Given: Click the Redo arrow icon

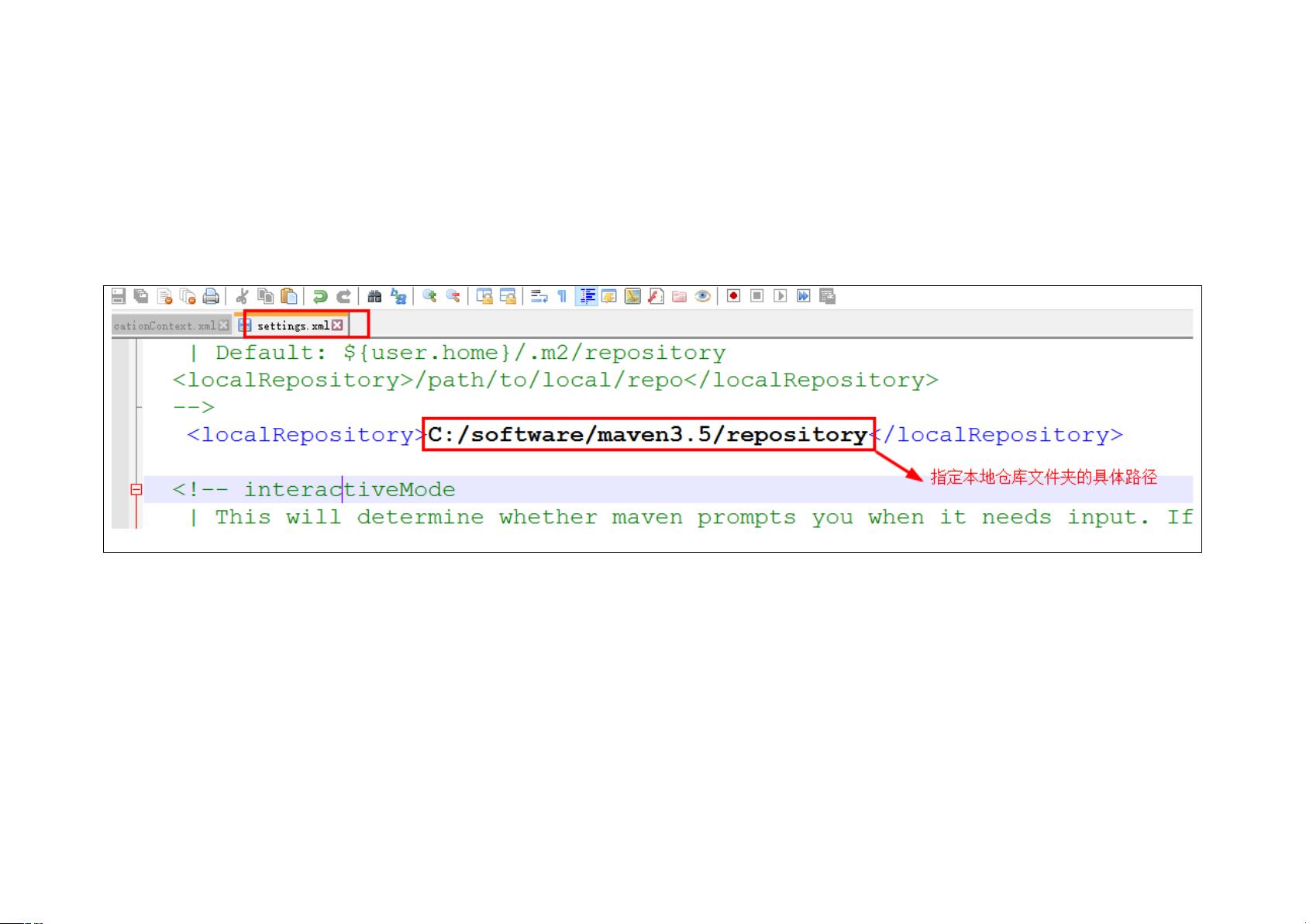Looking at the screenshot, I should point(343,296).
